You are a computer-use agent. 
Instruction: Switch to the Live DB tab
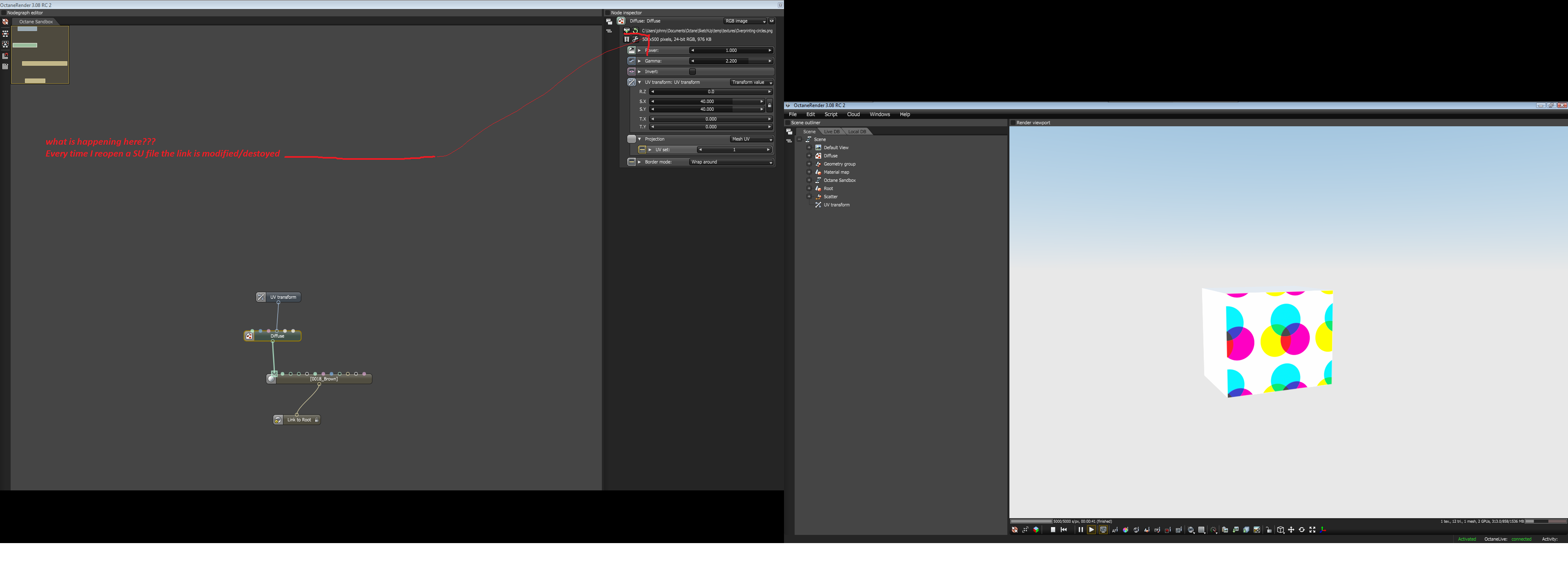pos(831,132)
